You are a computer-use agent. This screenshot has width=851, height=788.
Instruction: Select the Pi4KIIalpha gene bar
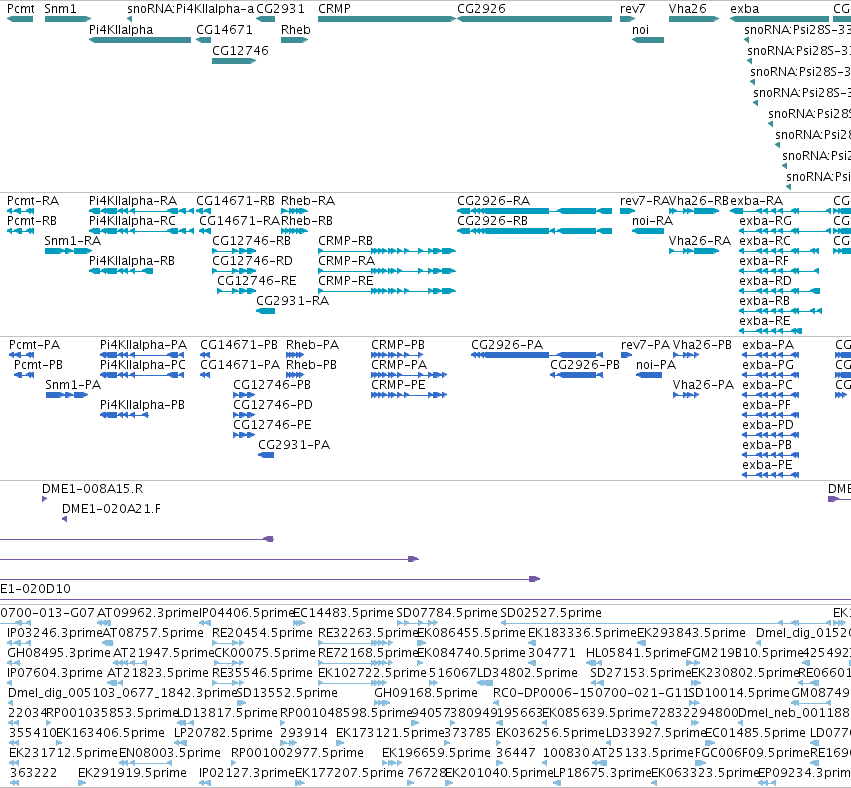pyautogui.click(x=140, y=40)
